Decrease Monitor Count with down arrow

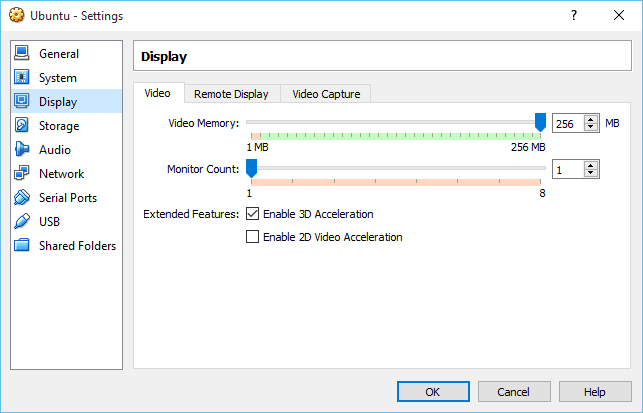(591, 173)
